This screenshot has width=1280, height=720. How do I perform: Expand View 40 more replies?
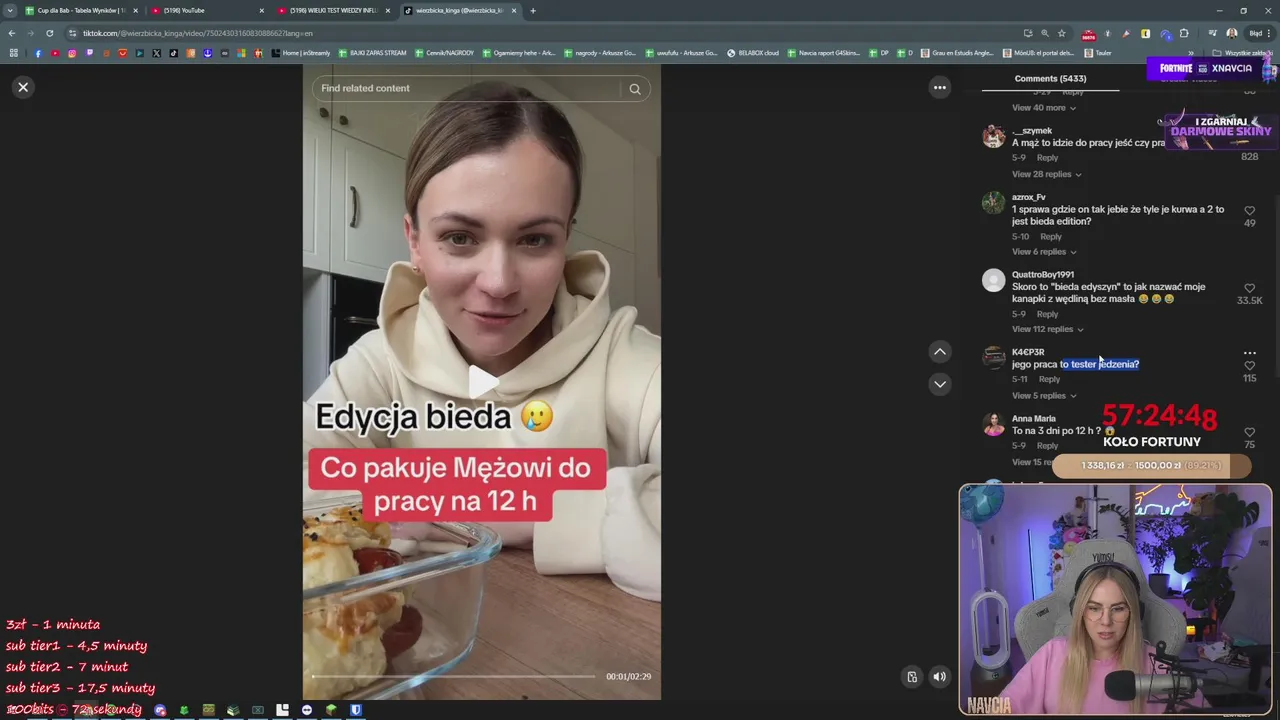coord(1044,108)
